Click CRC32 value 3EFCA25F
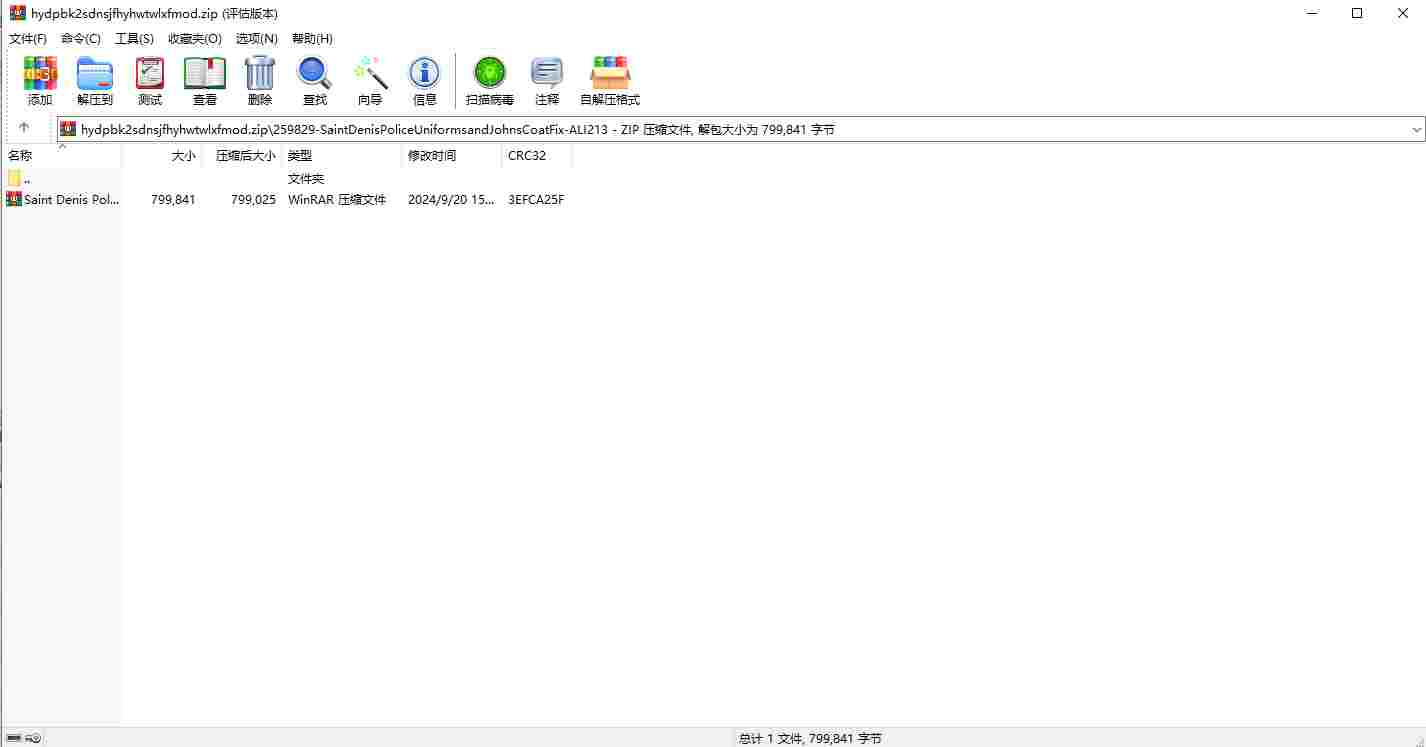The image size is (1426, 747). [536, 199]
